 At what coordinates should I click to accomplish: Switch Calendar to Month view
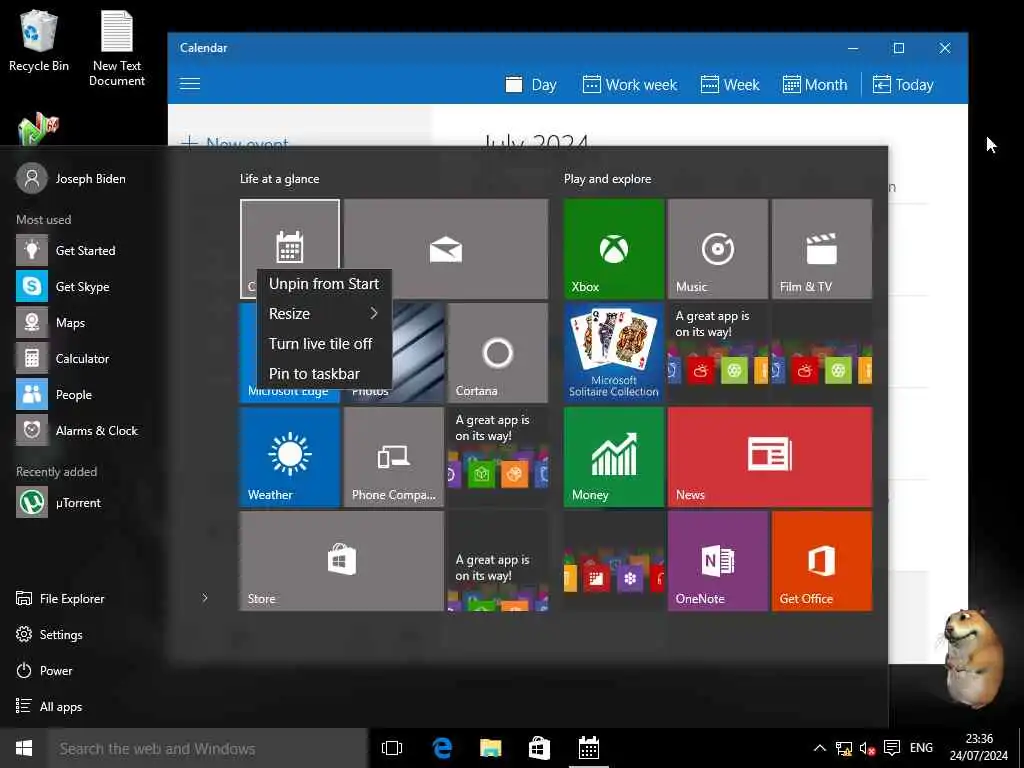click(815, 85)
